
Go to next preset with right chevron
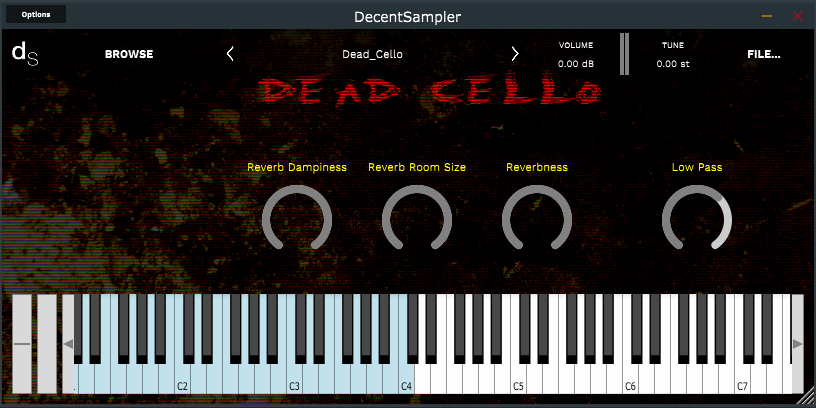515,54
